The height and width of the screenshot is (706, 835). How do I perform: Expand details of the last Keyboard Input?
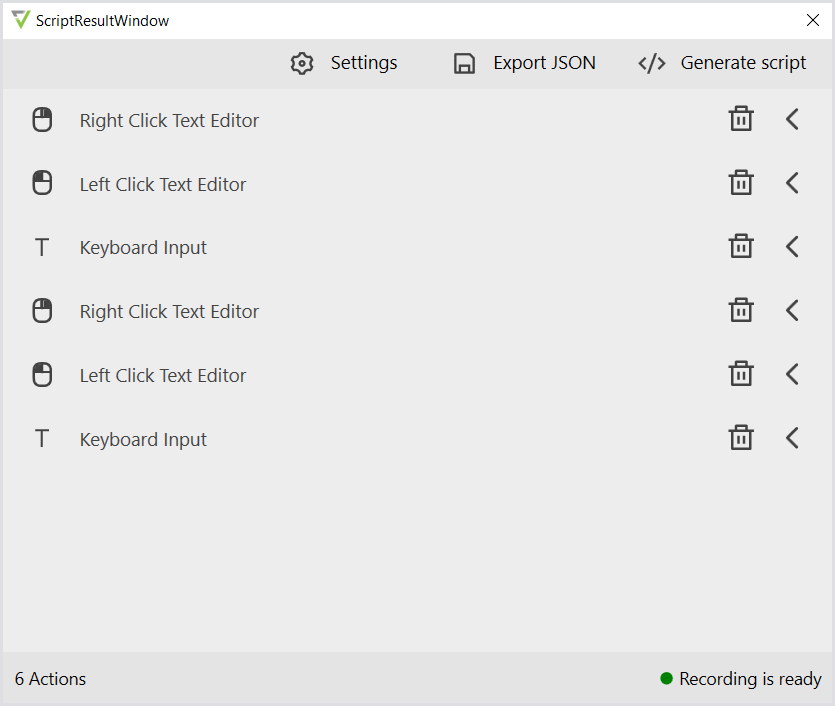point(792,439)
